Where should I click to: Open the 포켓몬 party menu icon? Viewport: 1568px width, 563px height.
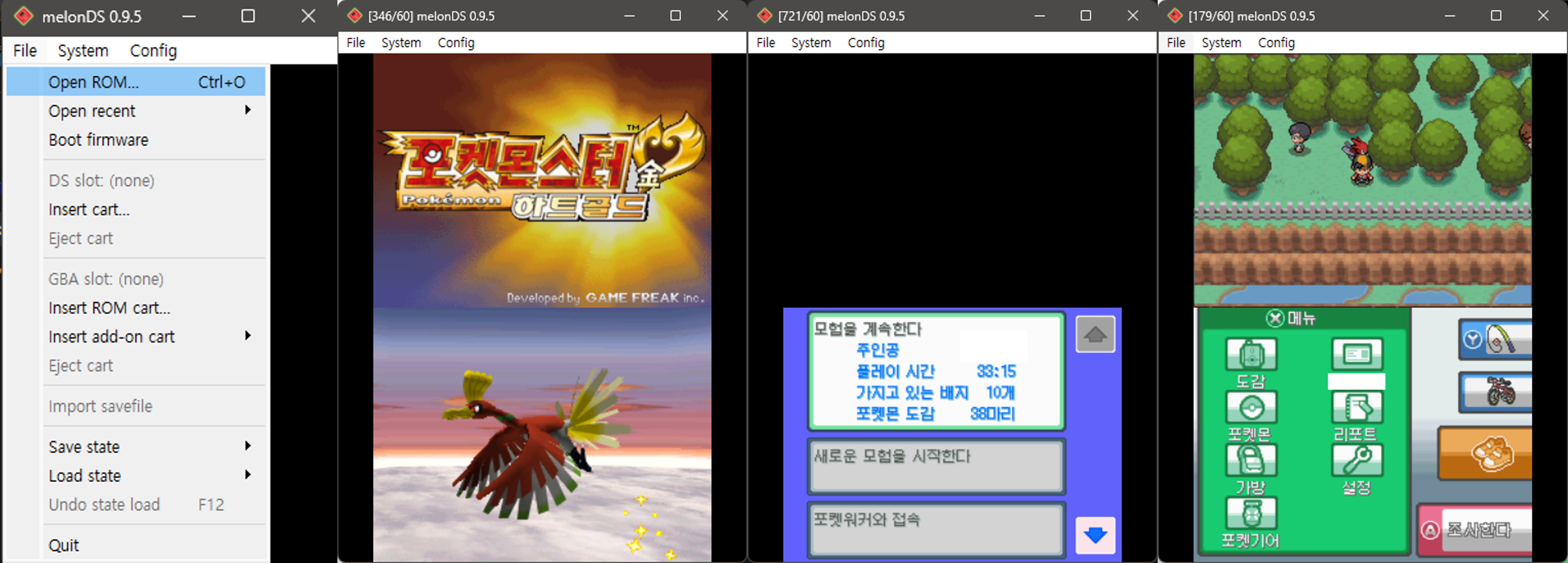pos(1251,408)
